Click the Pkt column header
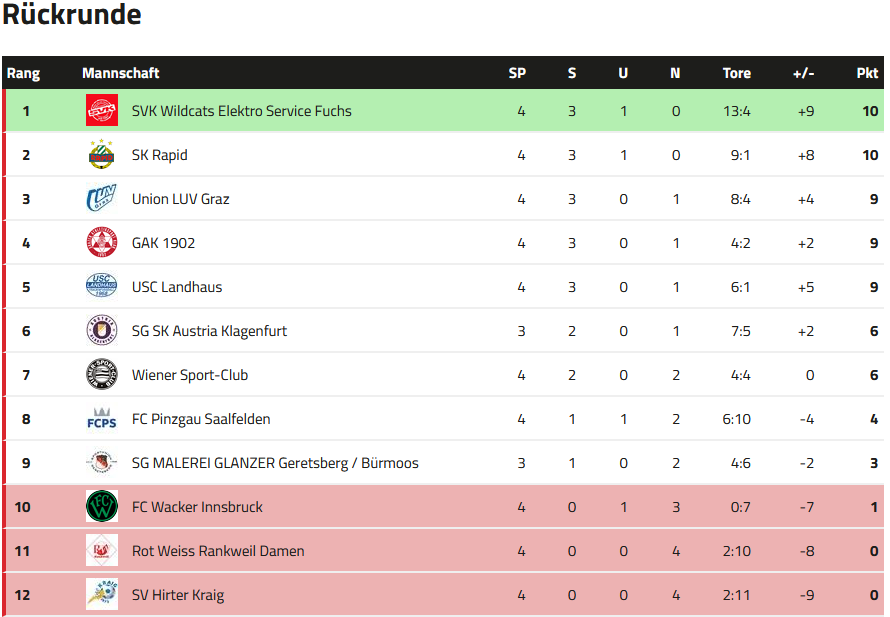The image size is (890, 617). (867, 73)
